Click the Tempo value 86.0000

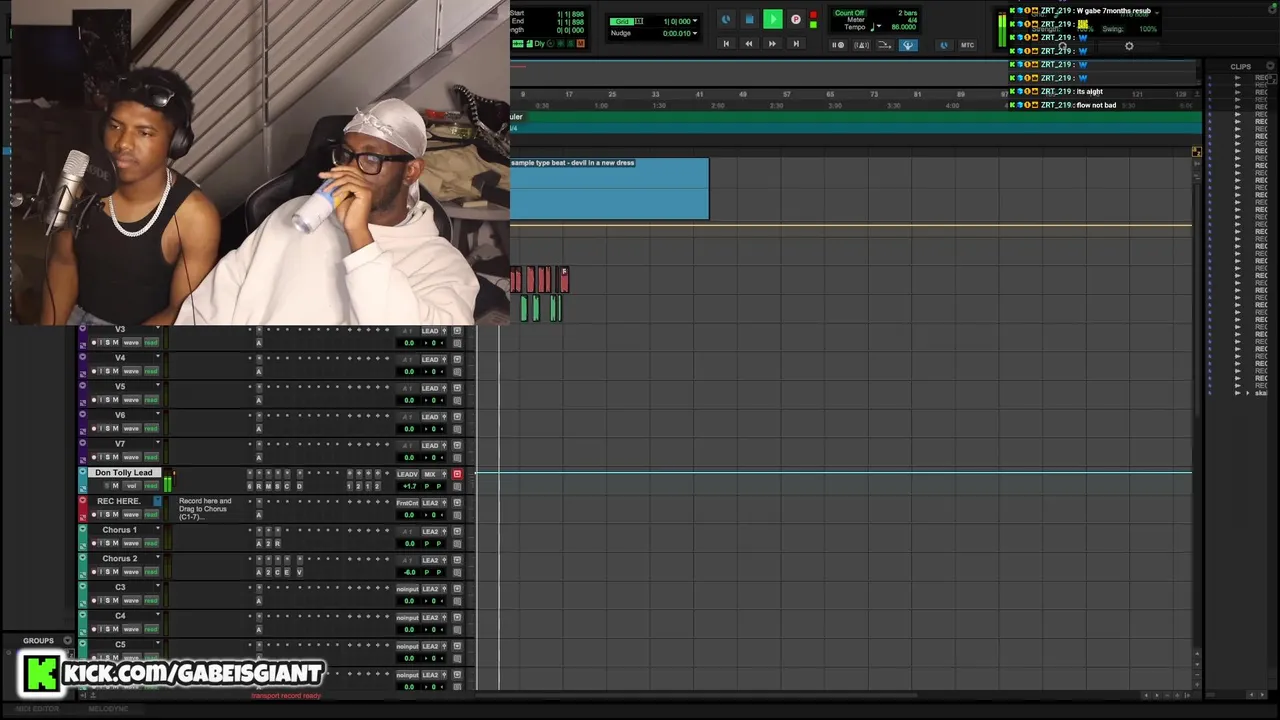point(903,27)
